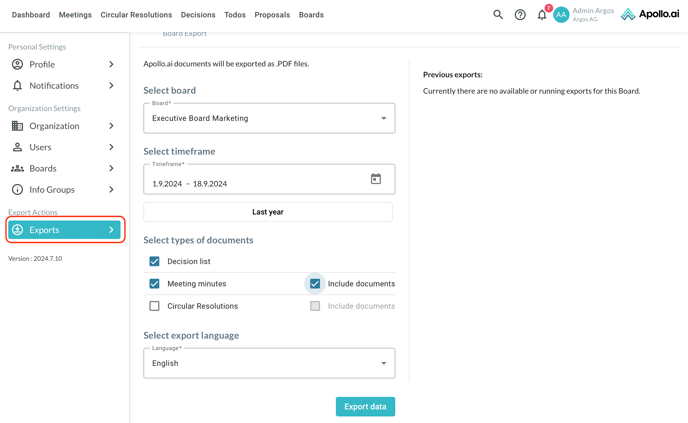The height and width of the screenshot is (423, 688).
Task: Open the timeframe calendar picker icon
Action: click(376, 179)
